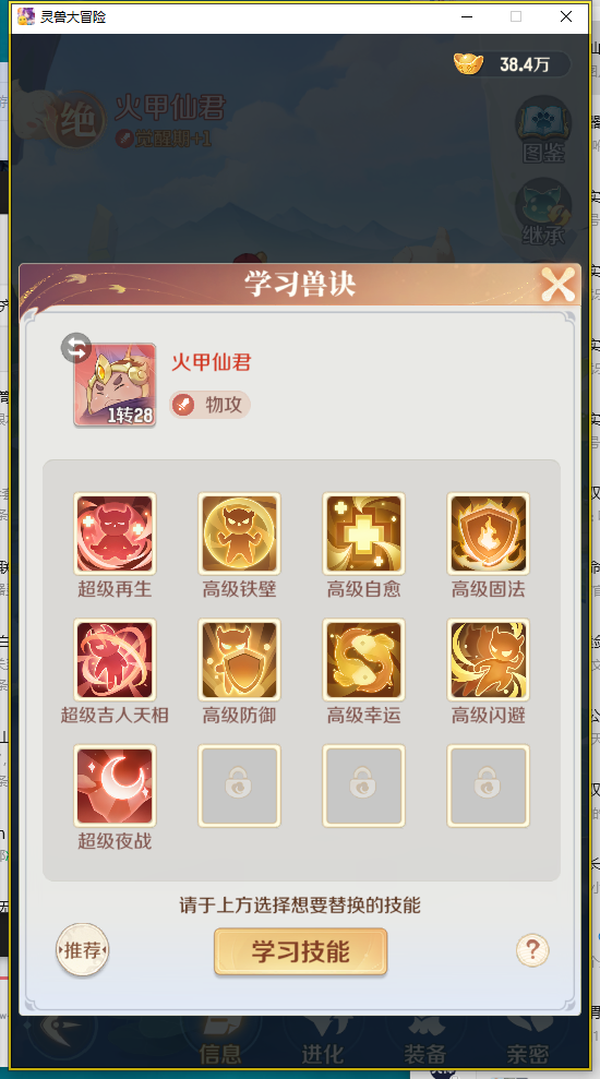Open the 继承 inheritance icon
The height and width of the screenshot is (1079, 600).
(544, 212)
